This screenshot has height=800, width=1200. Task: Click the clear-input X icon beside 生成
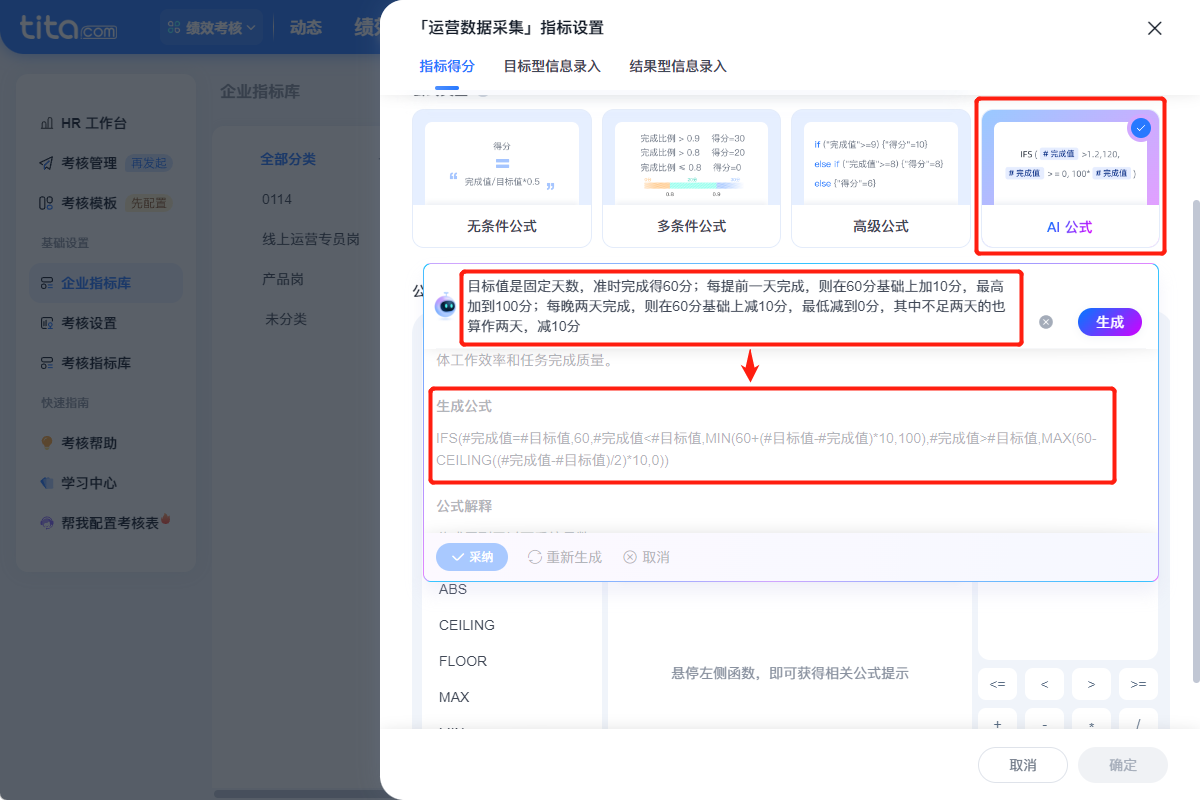coord(1046,322)
